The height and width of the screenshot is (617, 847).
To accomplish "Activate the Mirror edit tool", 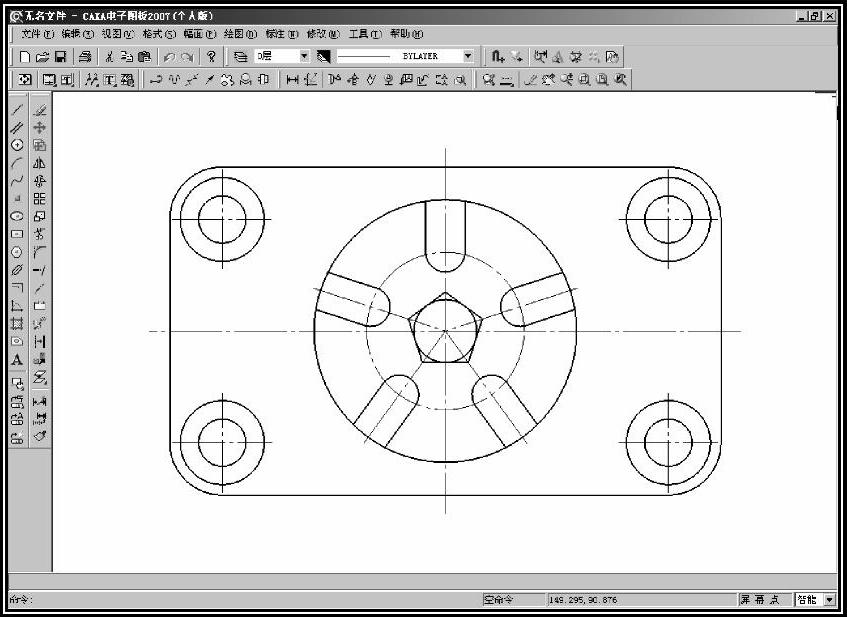I will (x=40, y=163).
